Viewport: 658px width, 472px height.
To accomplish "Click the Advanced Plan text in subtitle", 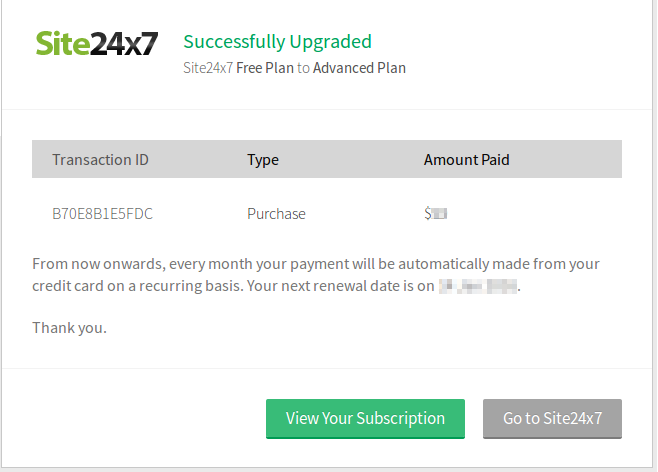I will (359, 69).
